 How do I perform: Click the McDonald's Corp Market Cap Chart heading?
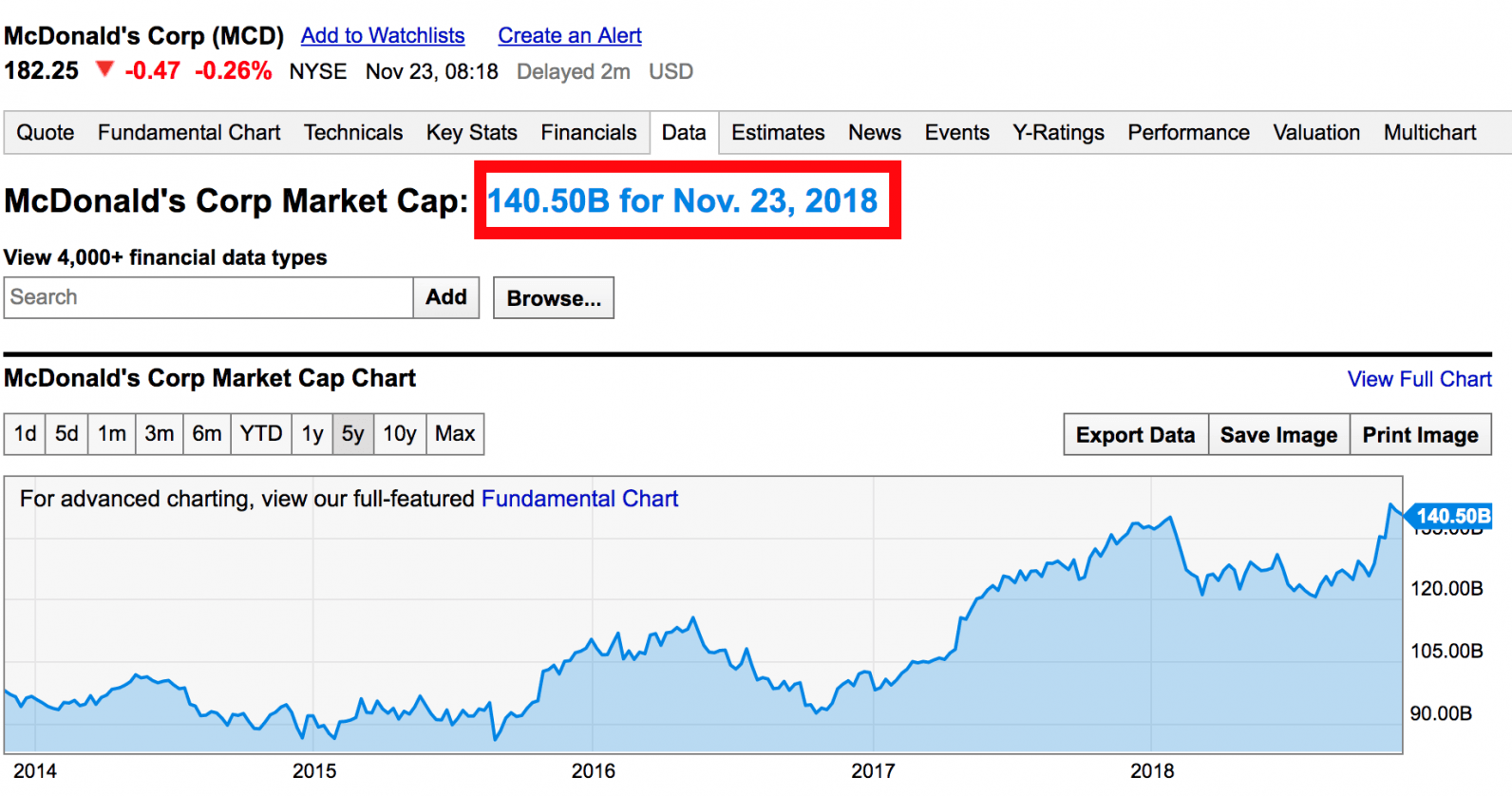click(x=210, y=378)
